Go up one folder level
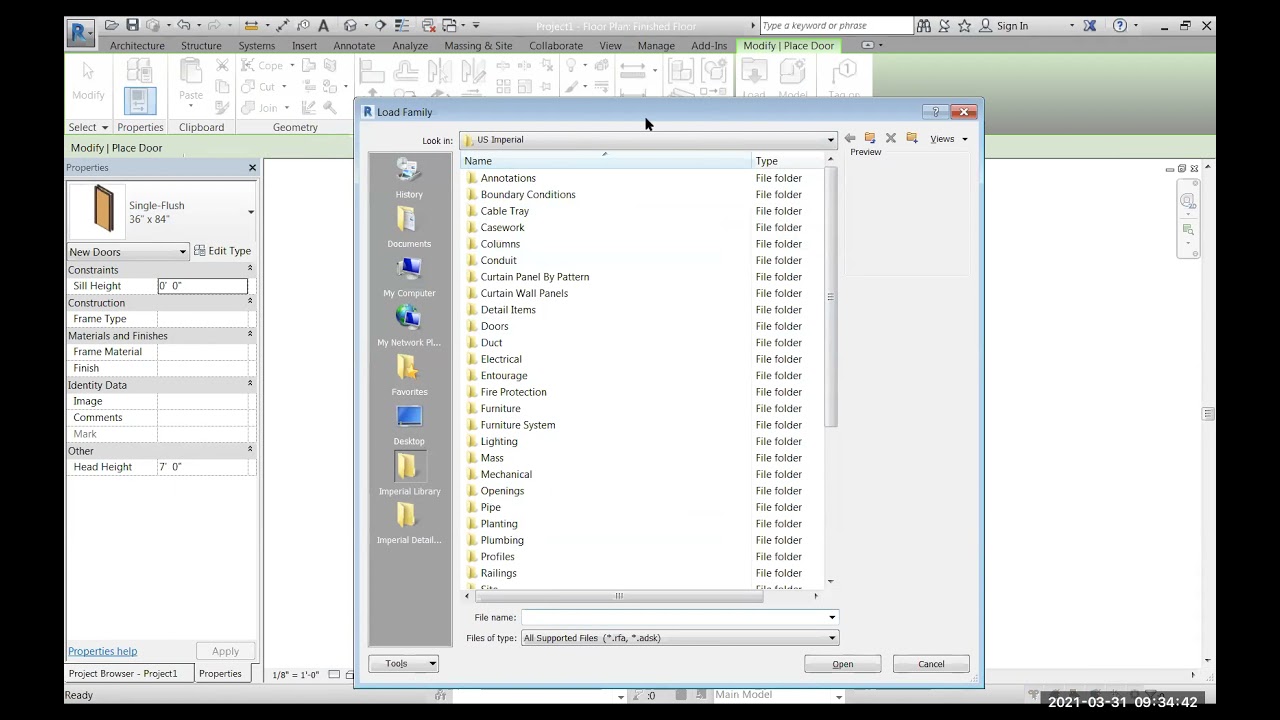 point(870,139)
